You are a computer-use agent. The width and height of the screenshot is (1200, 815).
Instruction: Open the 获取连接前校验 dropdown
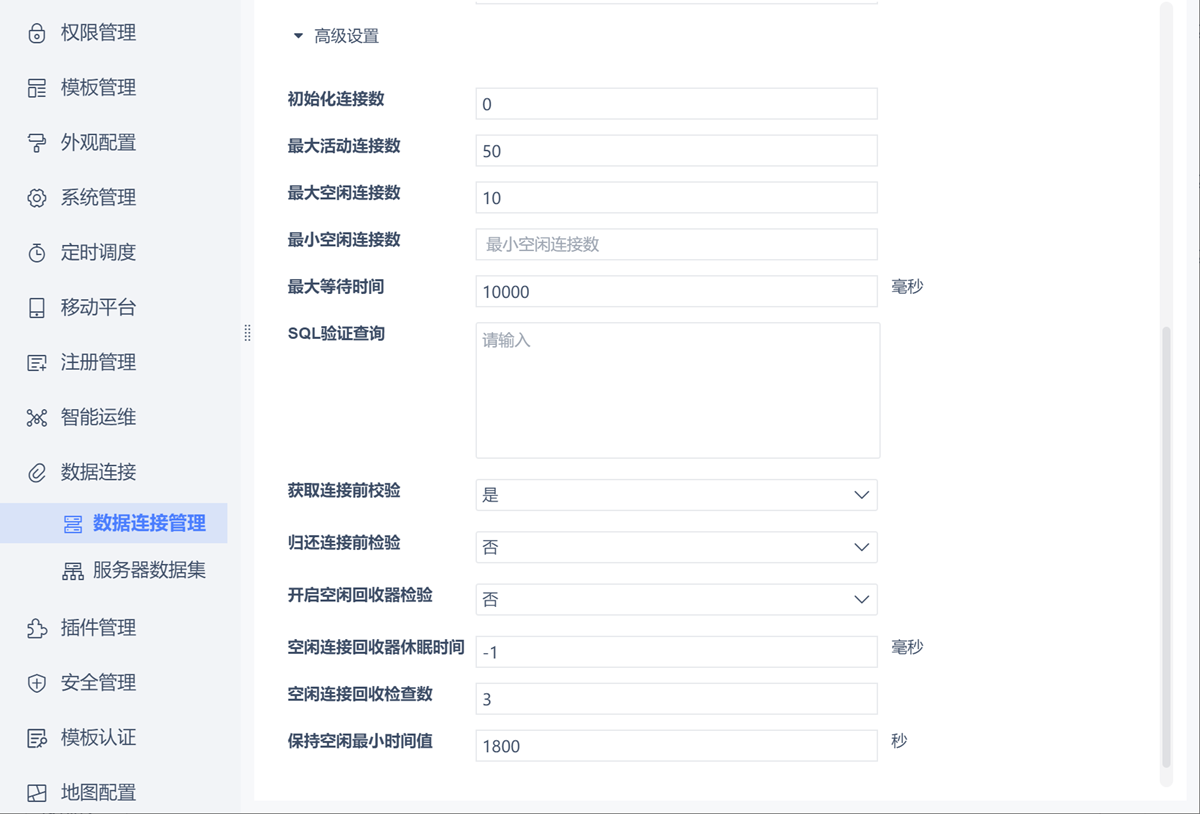676,495
